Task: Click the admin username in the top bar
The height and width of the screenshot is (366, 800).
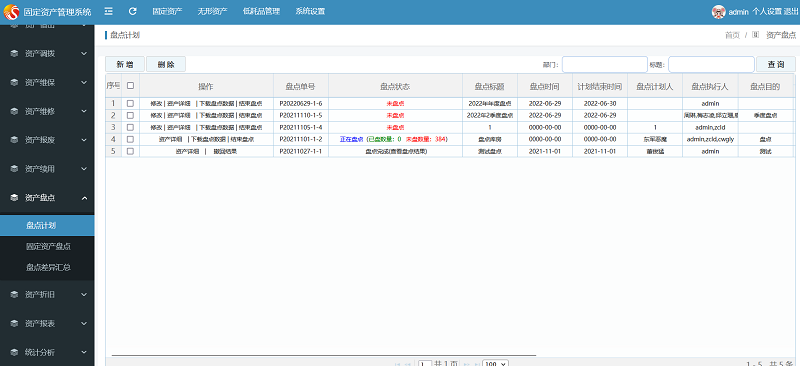Action: click(738, 12)
